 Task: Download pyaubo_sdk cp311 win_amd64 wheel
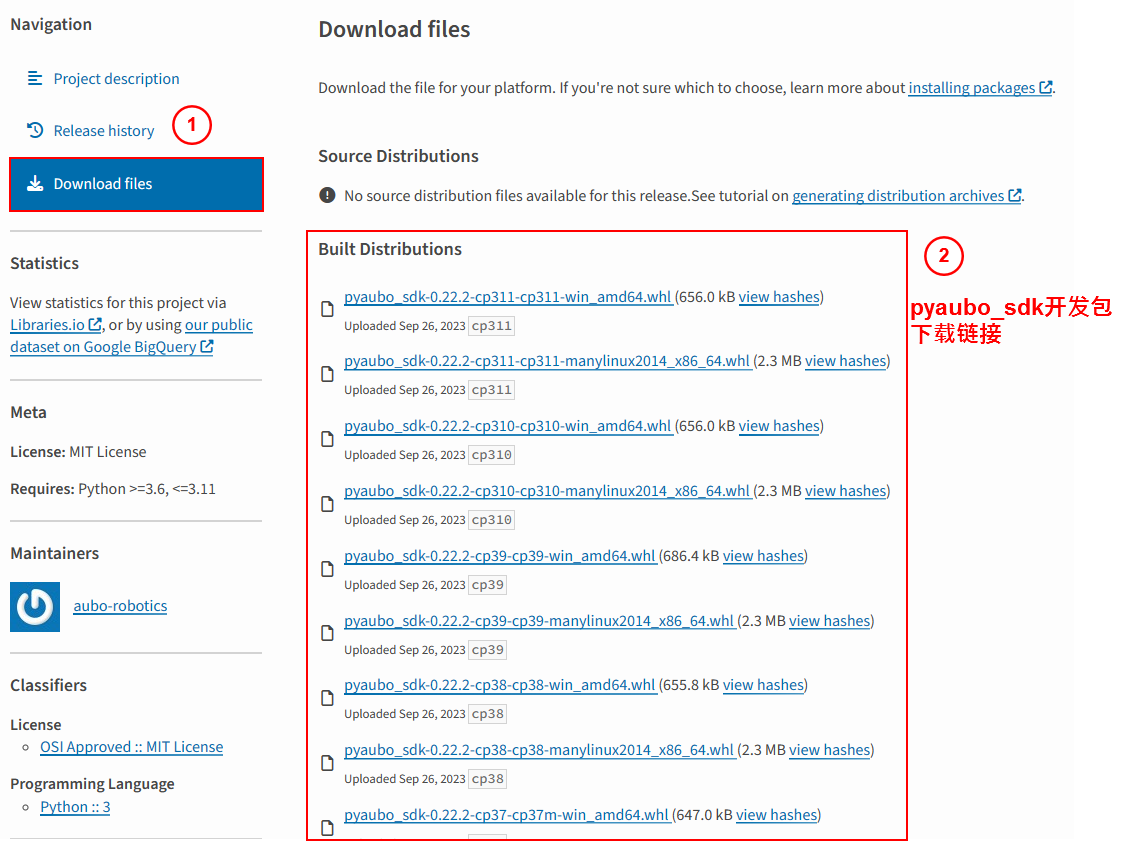click(508, 297)
